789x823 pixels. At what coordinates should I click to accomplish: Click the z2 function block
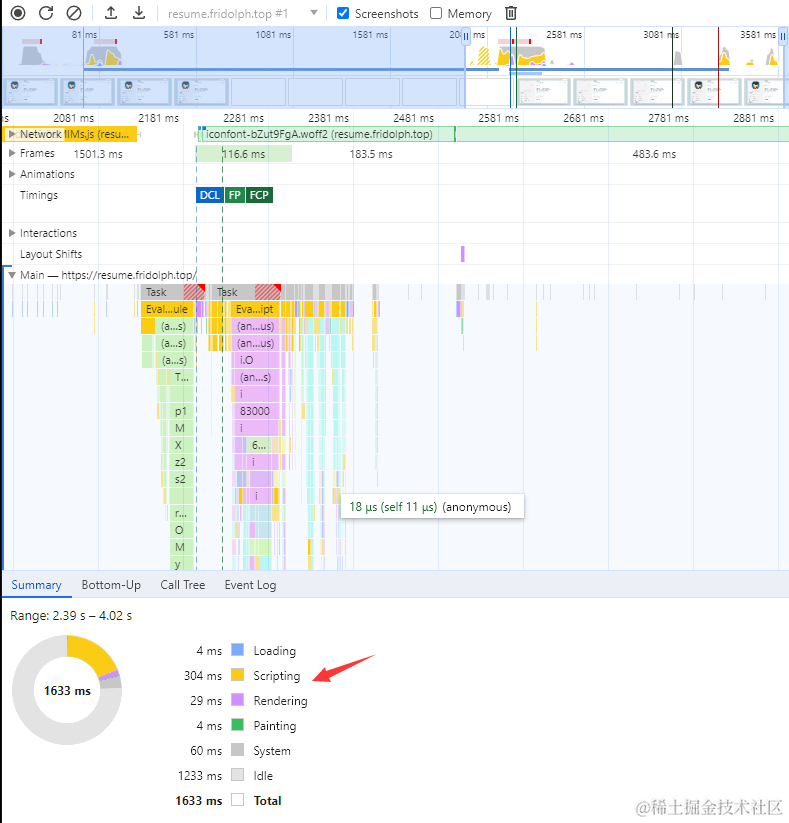click(181, 462)
